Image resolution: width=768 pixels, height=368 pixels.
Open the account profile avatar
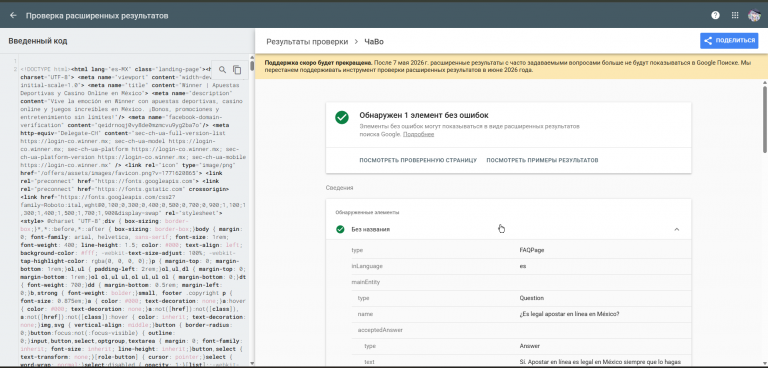754,15
